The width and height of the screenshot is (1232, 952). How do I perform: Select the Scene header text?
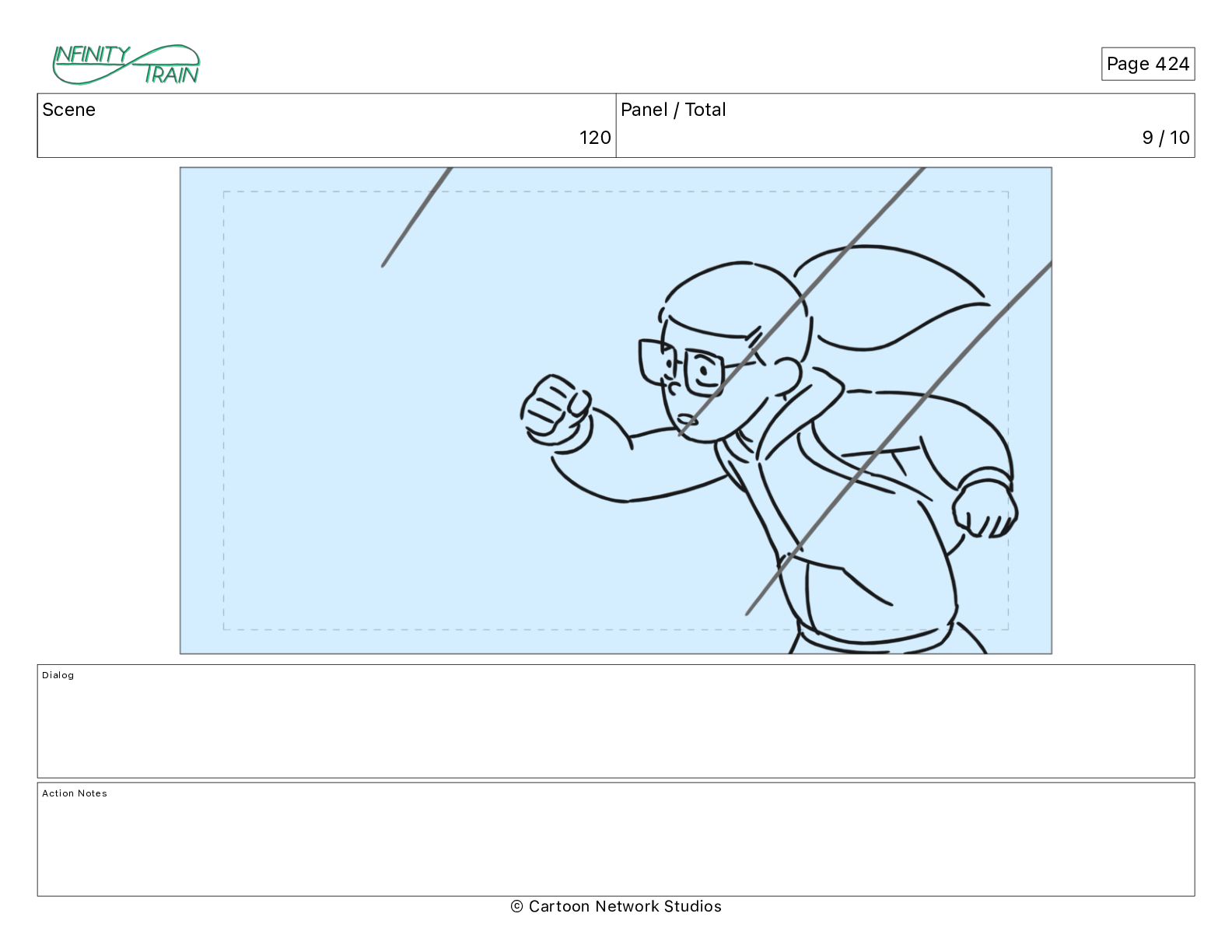pyautogui.click(x=68, y=110)
